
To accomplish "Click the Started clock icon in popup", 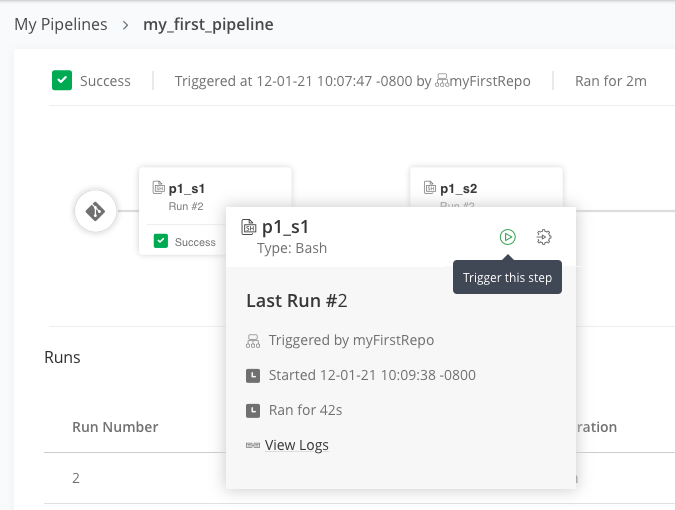I will pos(253,376).
